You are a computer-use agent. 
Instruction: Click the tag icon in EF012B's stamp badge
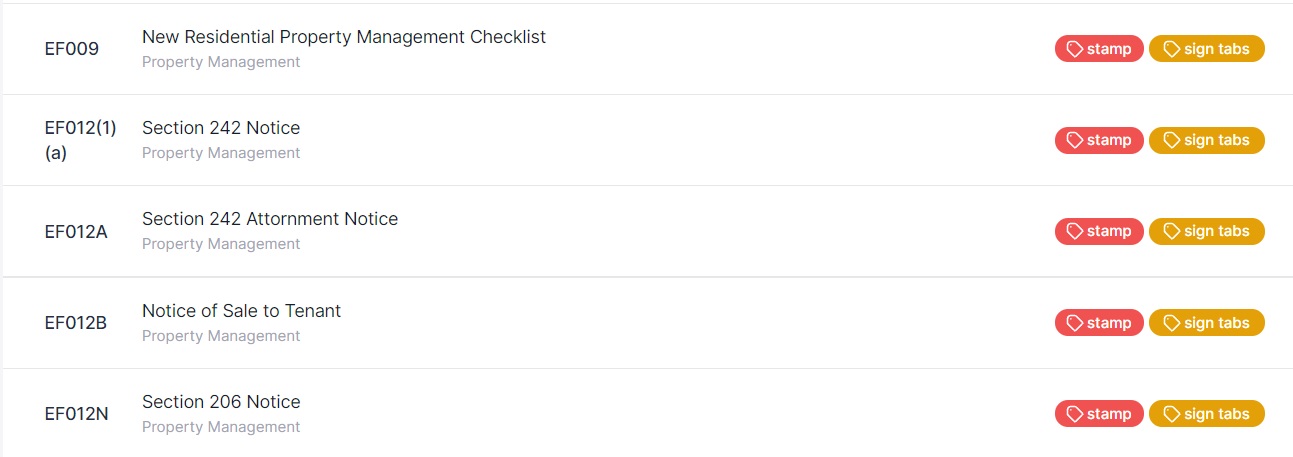pos(1075,323)
